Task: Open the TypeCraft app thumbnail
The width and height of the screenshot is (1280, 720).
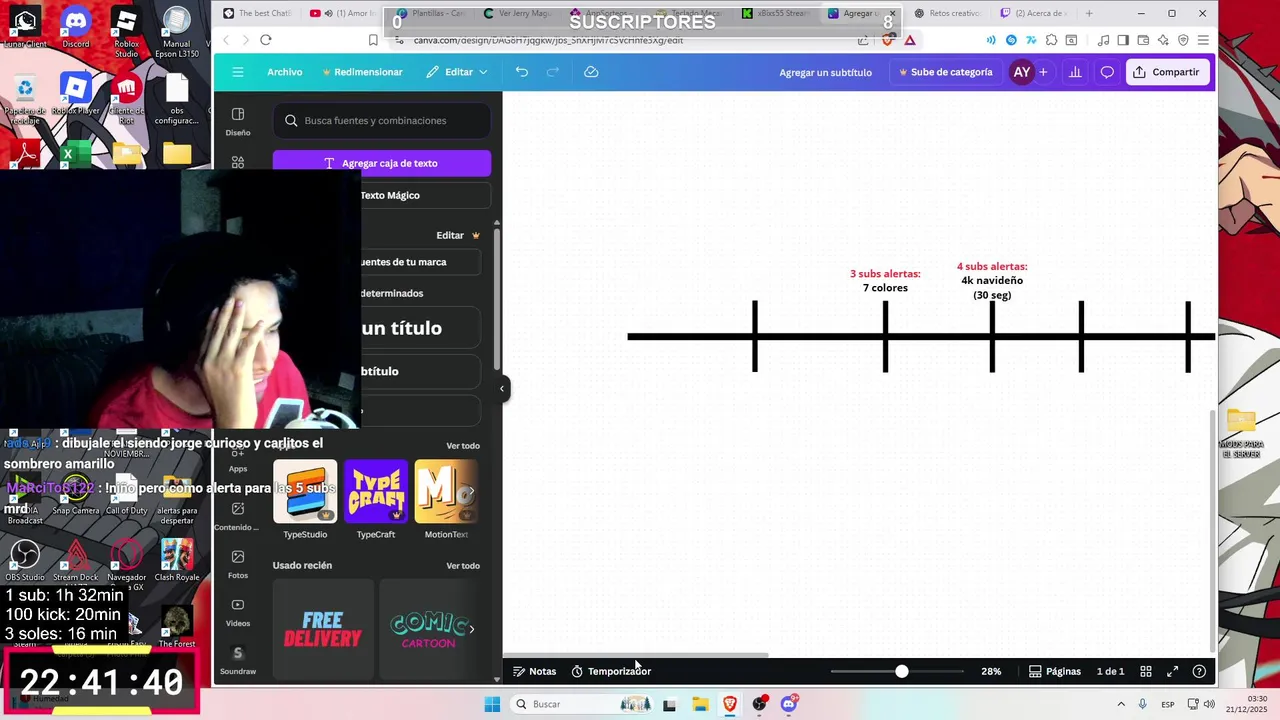Action: (376, 491)
